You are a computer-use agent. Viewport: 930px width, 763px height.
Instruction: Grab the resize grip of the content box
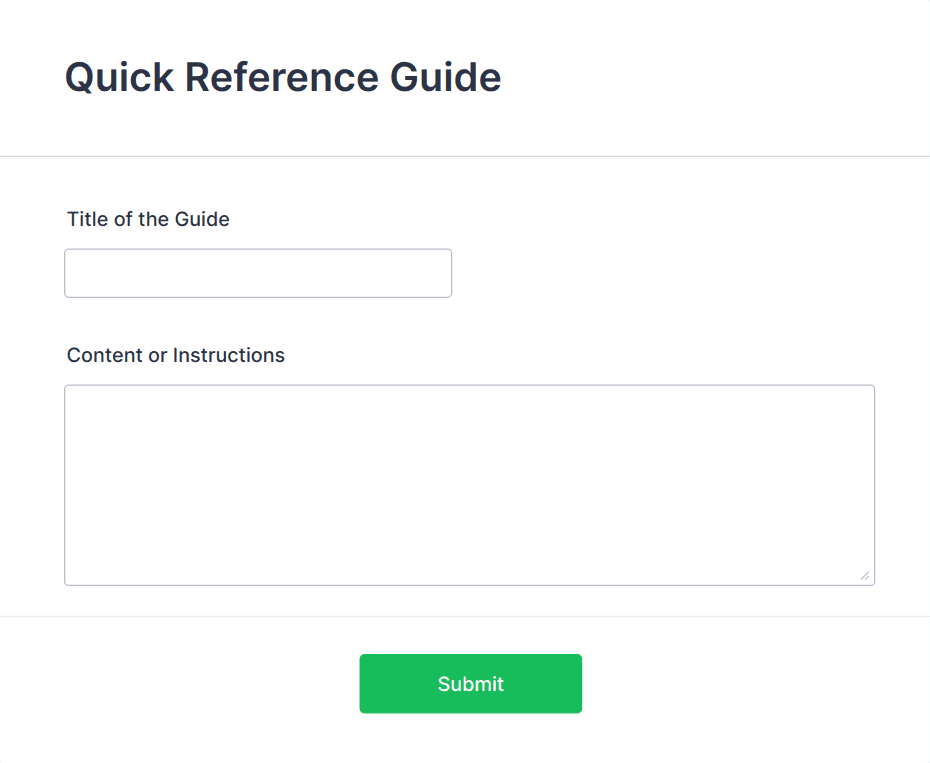coord(864,575)
